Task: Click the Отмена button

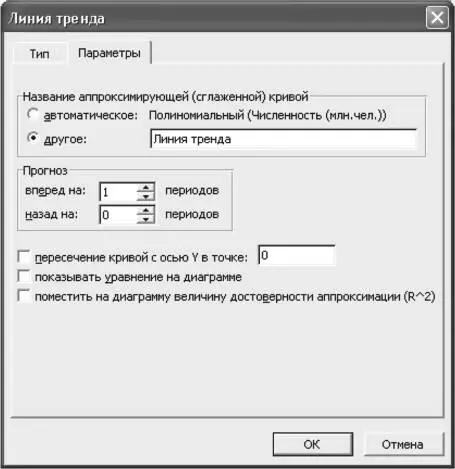Action: (x=404, y=444)
